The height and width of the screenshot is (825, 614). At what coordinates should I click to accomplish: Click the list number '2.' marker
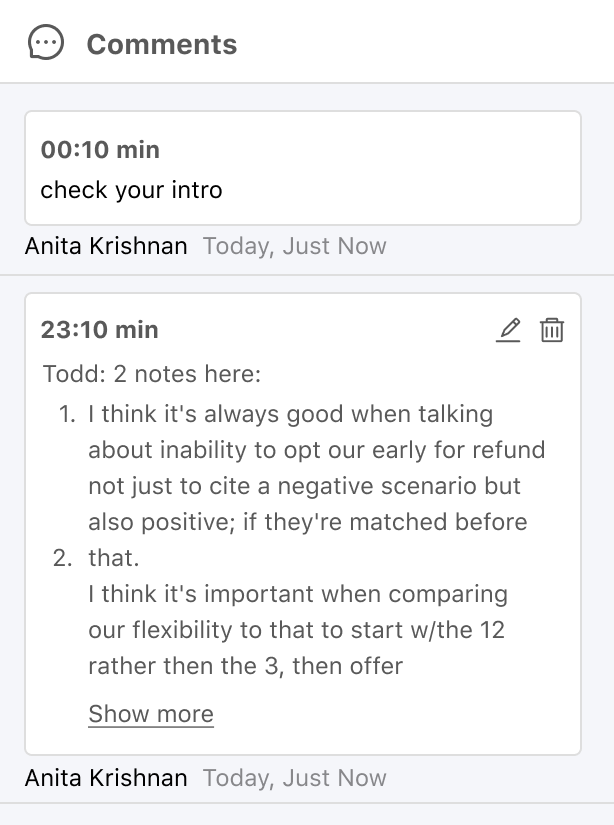tap(65, 558)
